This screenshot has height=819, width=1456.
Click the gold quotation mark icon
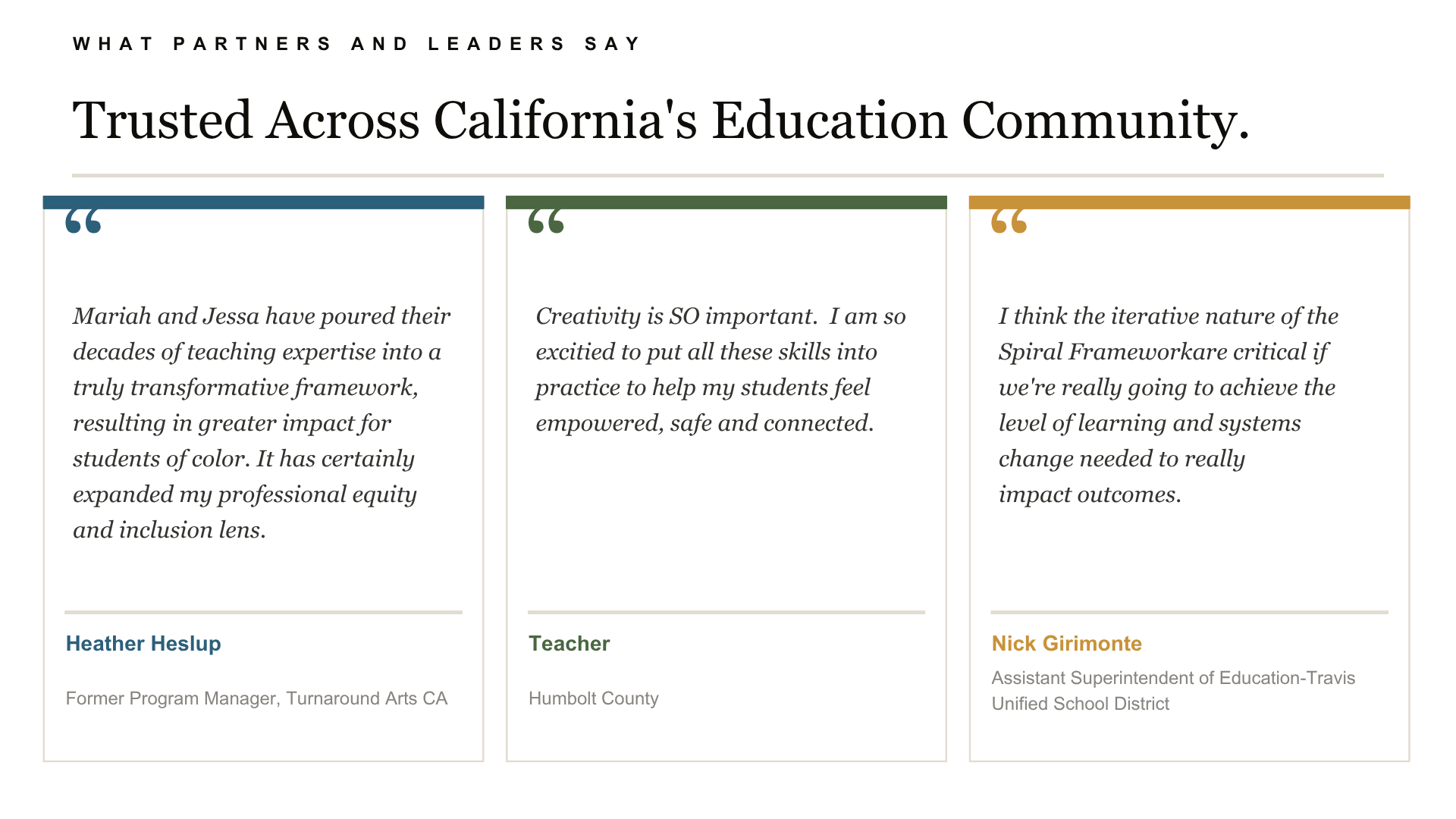coord(1009,221)
